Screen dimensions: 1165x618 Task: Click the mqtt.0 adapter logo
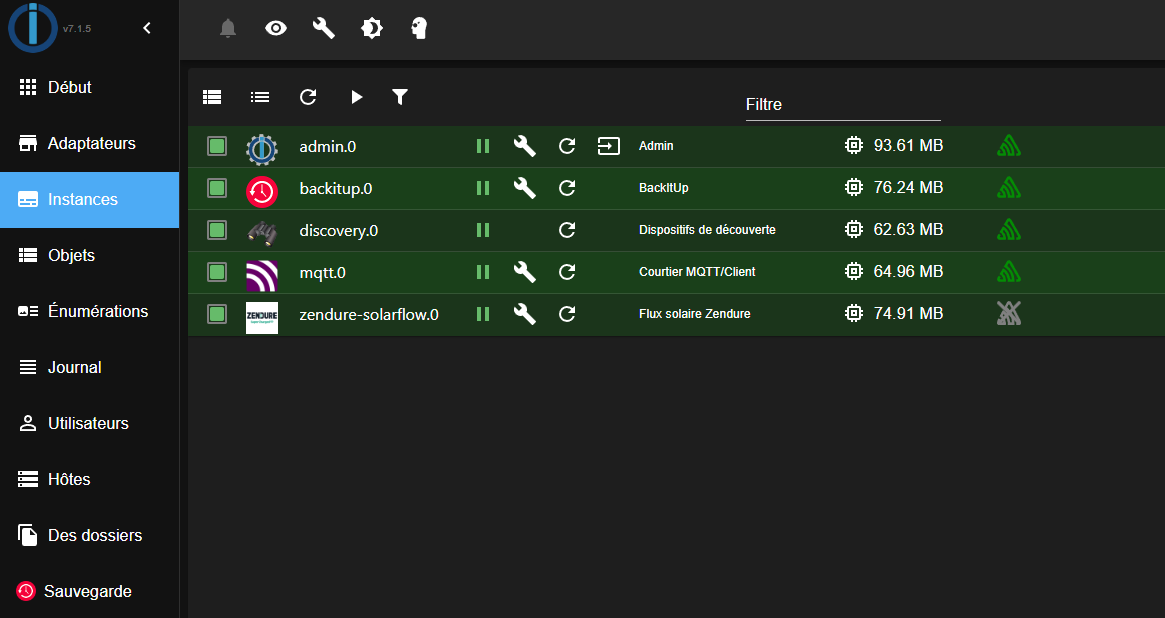tap(262, 276)
